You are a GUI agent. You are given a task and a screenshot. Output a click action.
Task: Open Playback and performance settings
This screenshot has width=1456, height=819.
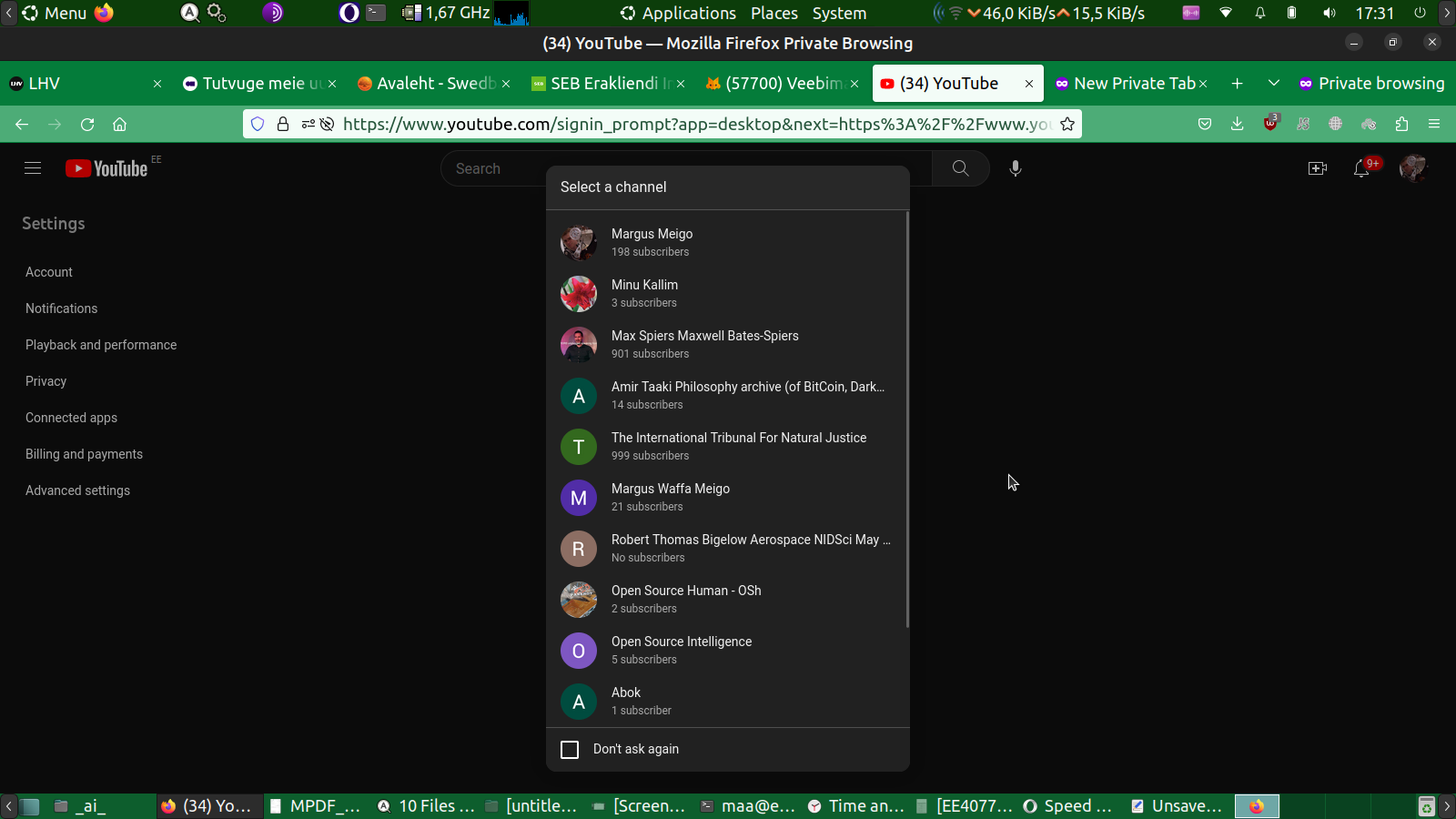(101, 345)
